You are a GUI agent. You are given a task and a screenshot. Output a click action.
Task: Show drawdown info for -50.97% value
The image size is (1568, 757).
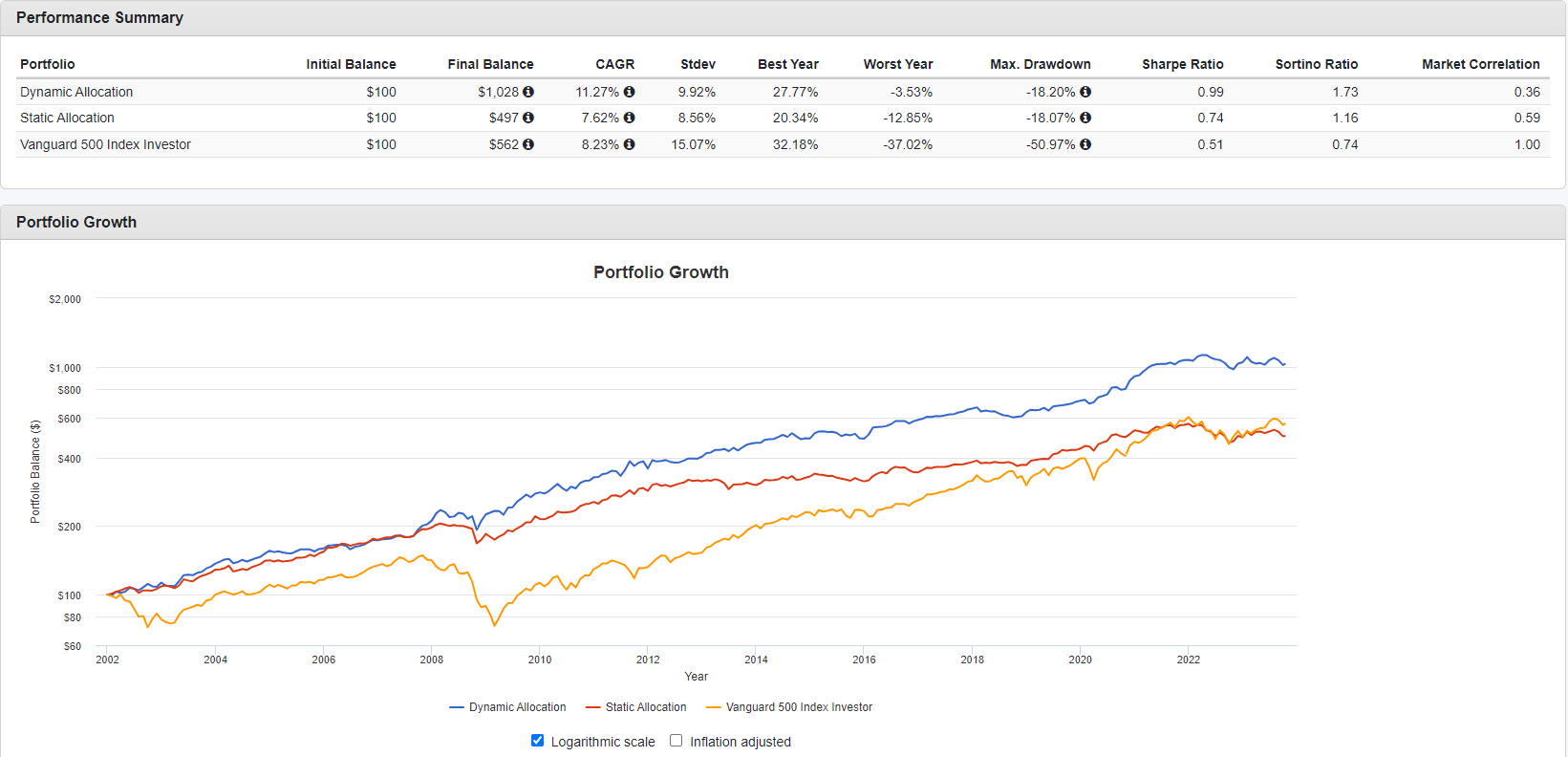[x=1085, y=144]
